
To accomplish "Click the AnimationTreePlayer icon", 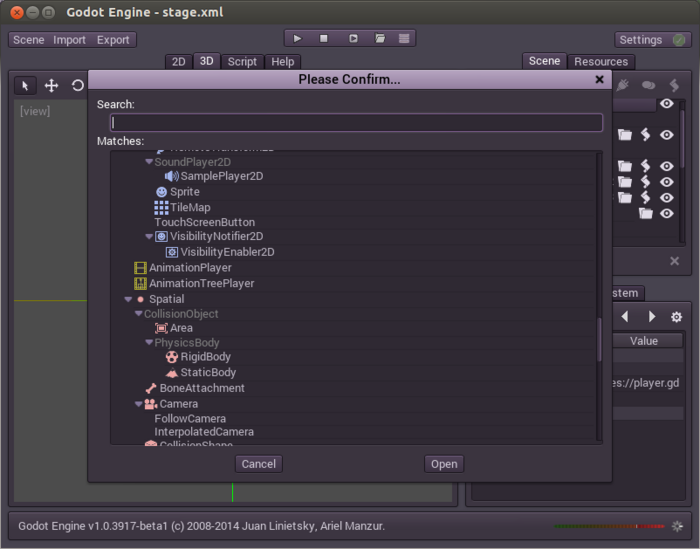I will point(140,283).
